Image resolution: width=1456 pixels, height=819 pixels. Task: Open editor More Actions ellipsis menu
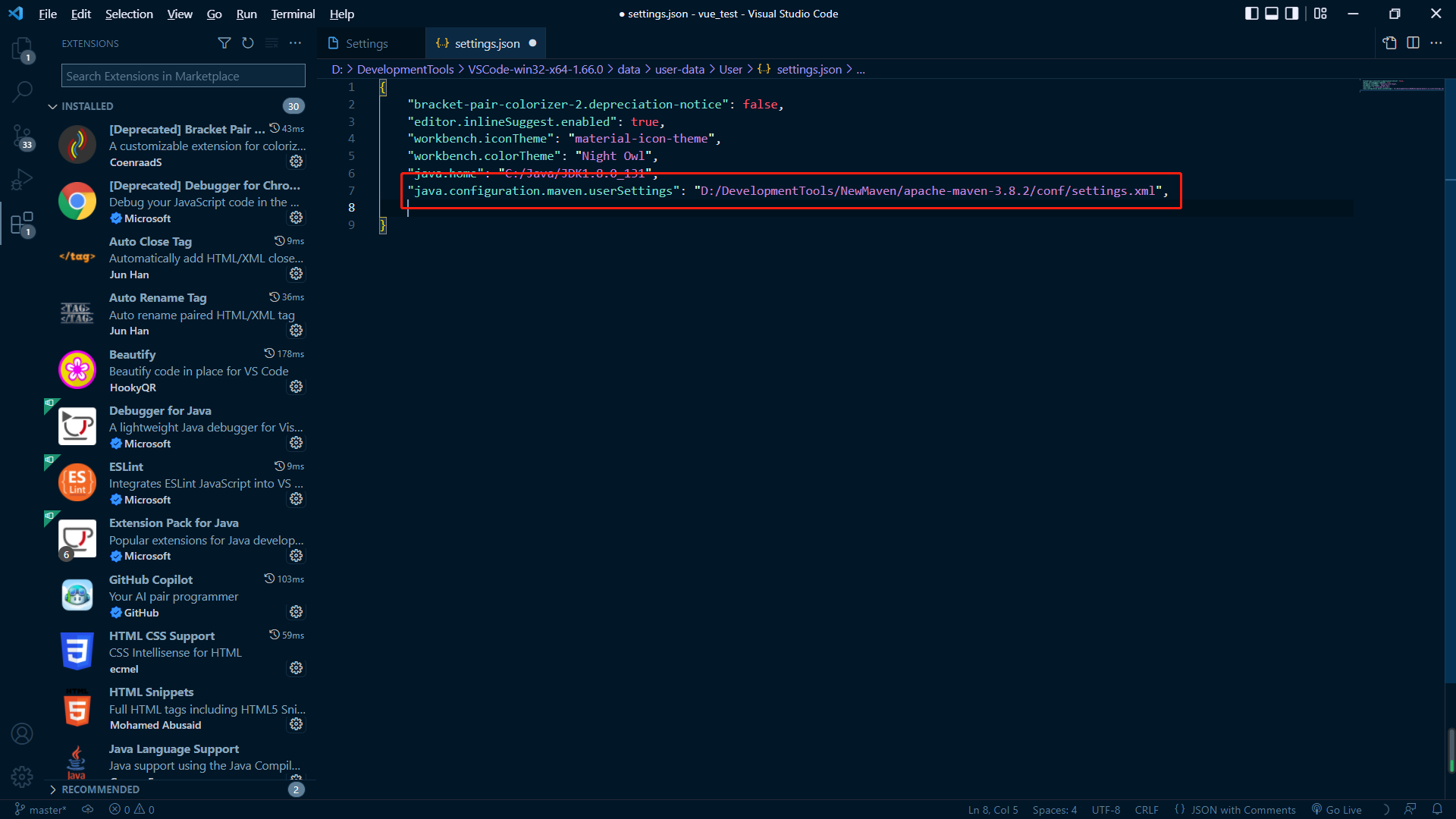pyautogui.click(x=1436, y=43)
